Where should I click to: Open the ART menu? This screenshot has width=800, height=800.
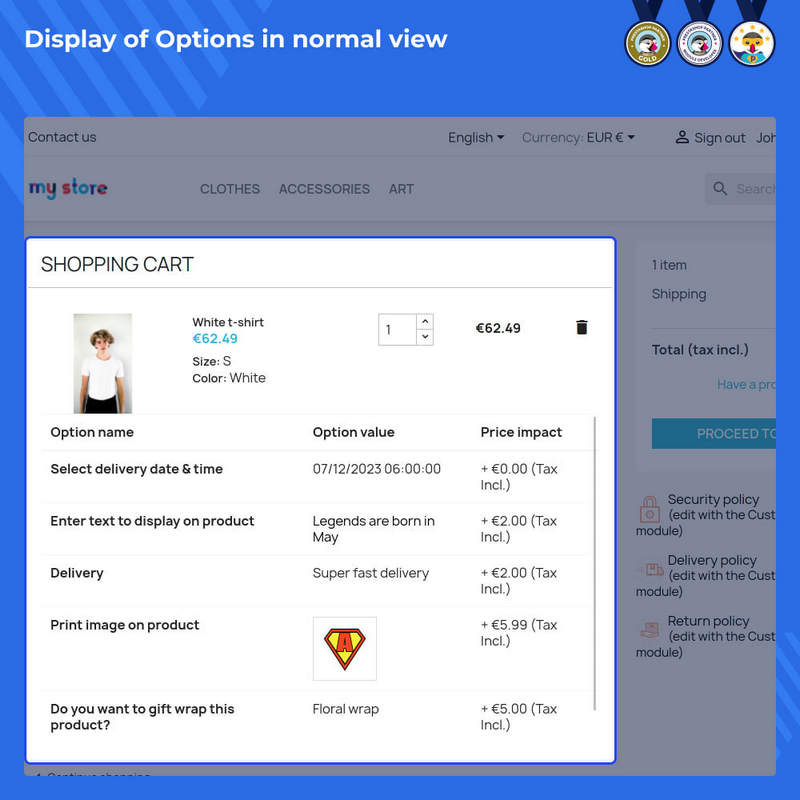click(401, 189)
